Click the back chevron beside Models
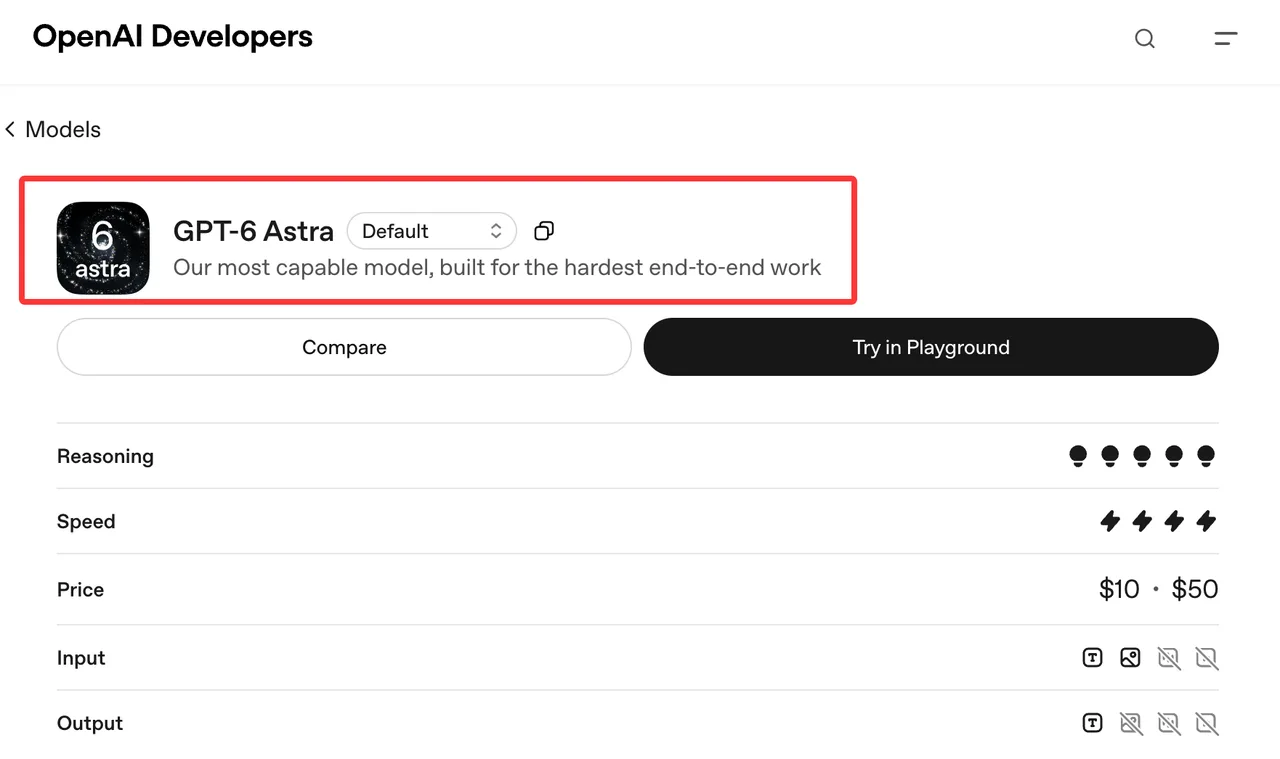Screen dimensions: 1280x759 (x=10, y=130)
